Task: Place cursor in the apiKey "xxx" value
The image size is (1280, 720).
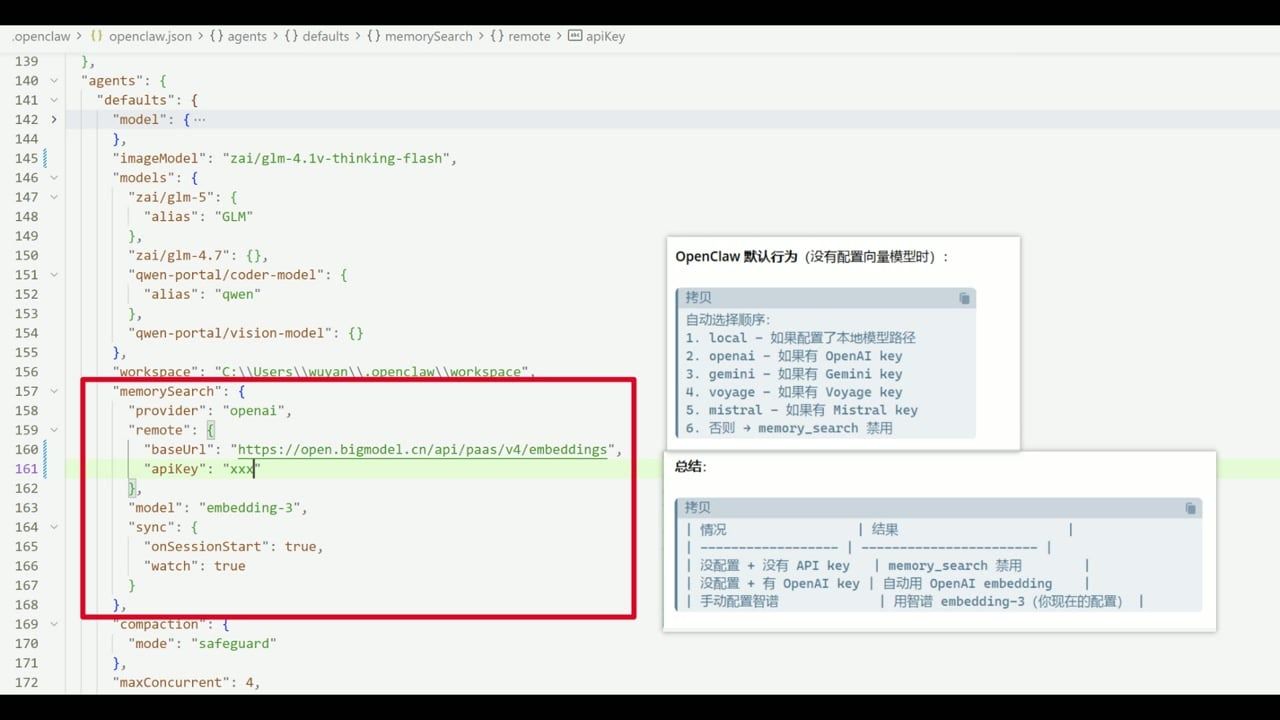Action: coord(242,469)
